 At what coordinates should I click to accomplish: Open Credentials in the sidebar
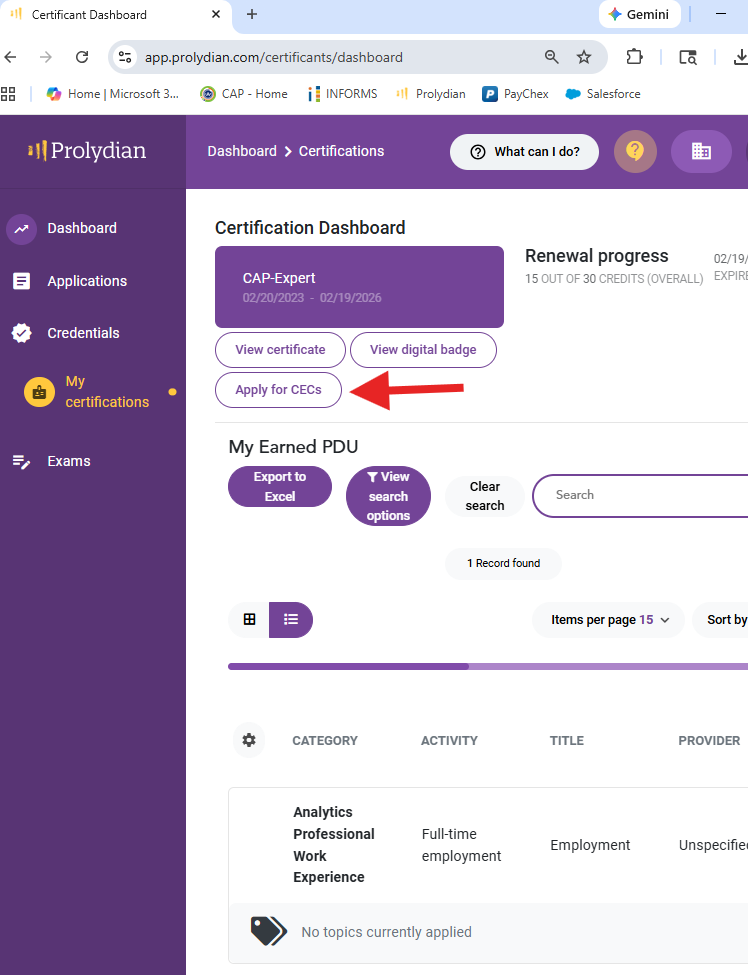pyautogui.click(x=82, y=333)
